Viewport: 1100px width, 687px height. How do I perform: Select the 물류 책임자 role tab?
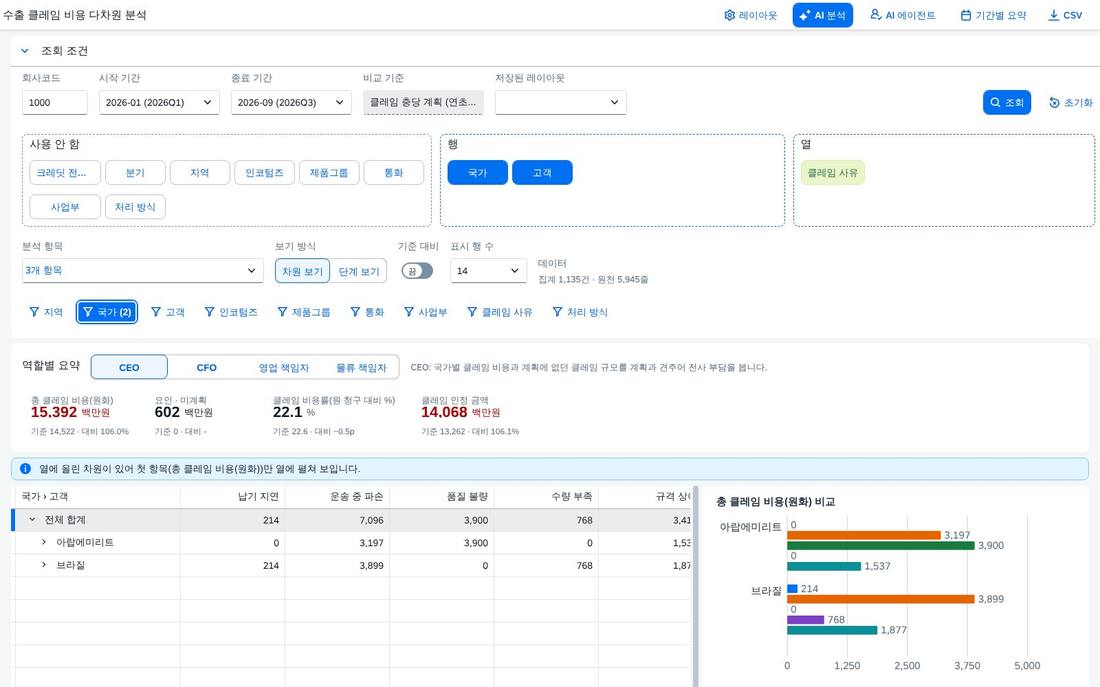[361, 367]
